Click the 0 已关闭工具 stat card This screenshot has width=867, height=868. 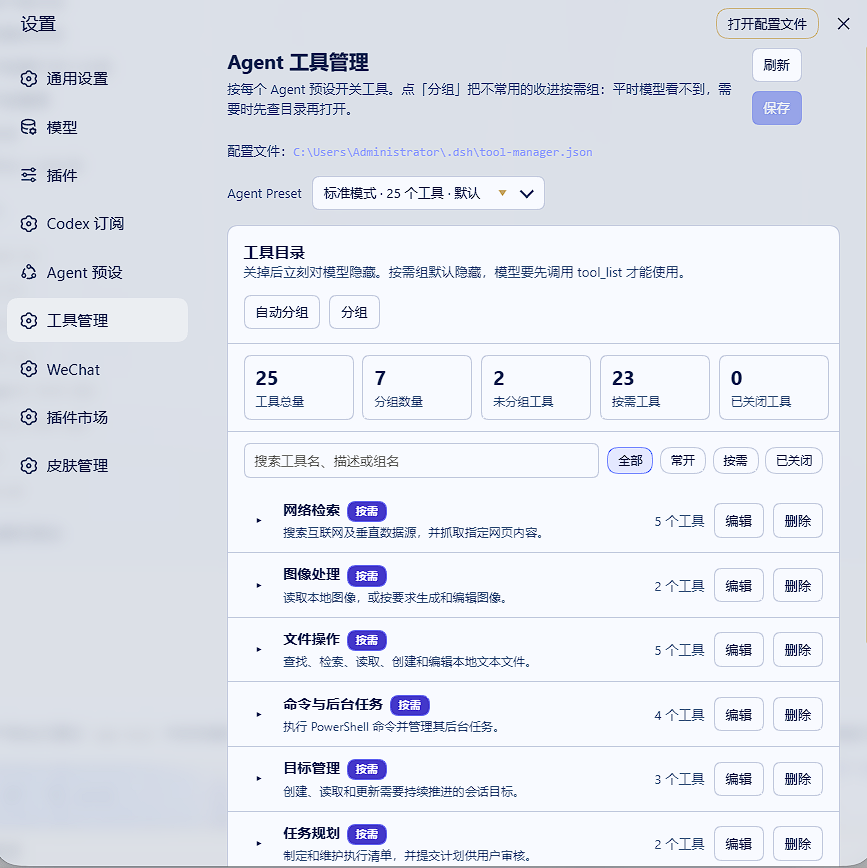click(x=773, y=388)
